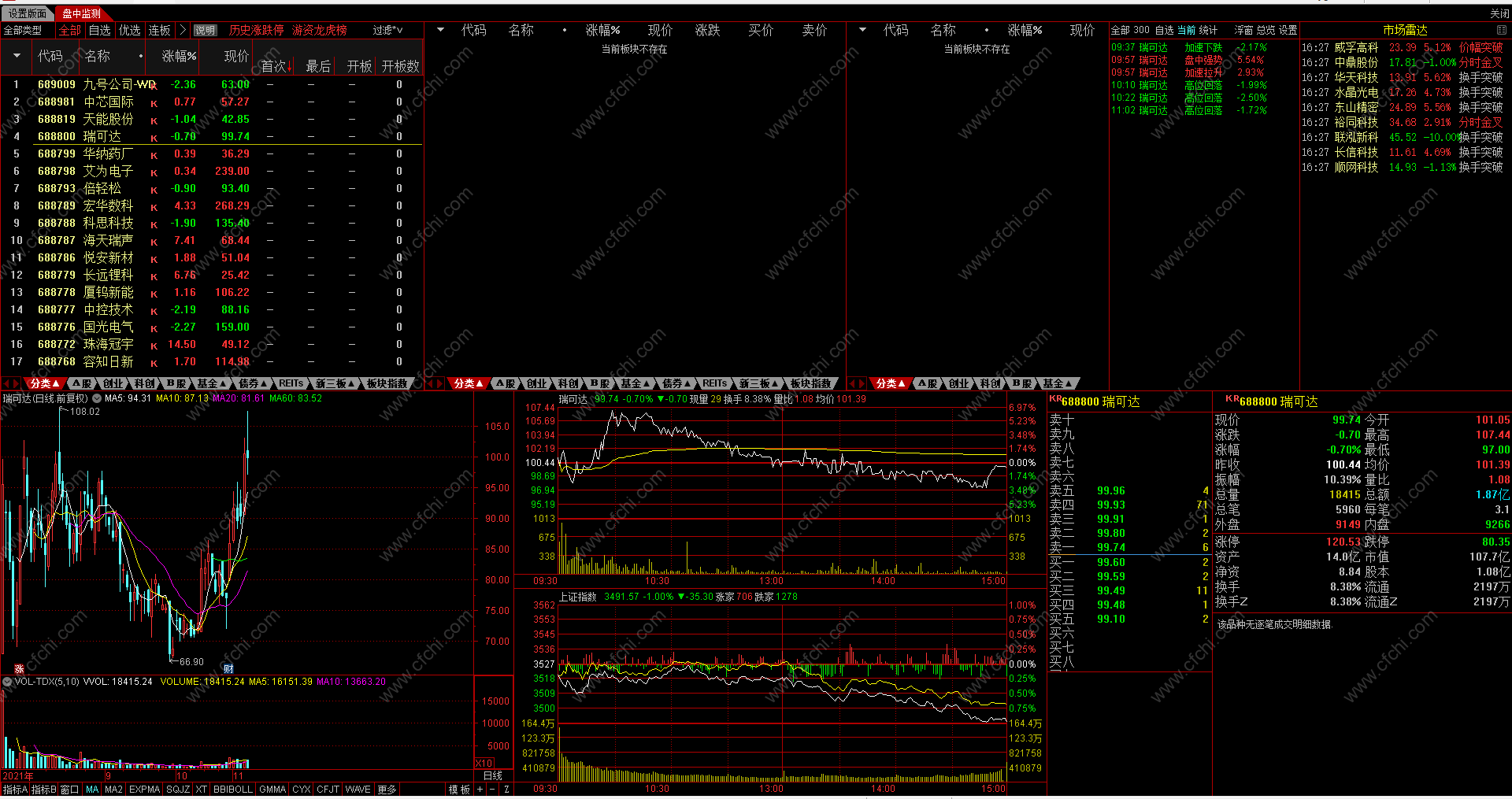Click the Z button below the K-line chart
This screenshot has width=1512, height=799.
506,789
